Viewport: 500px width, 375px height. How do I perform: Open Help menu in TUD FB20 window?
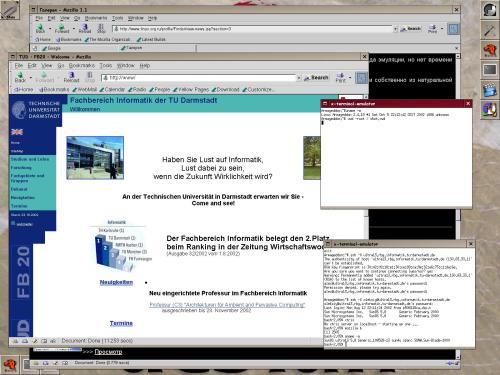click(x=144, y=66)
